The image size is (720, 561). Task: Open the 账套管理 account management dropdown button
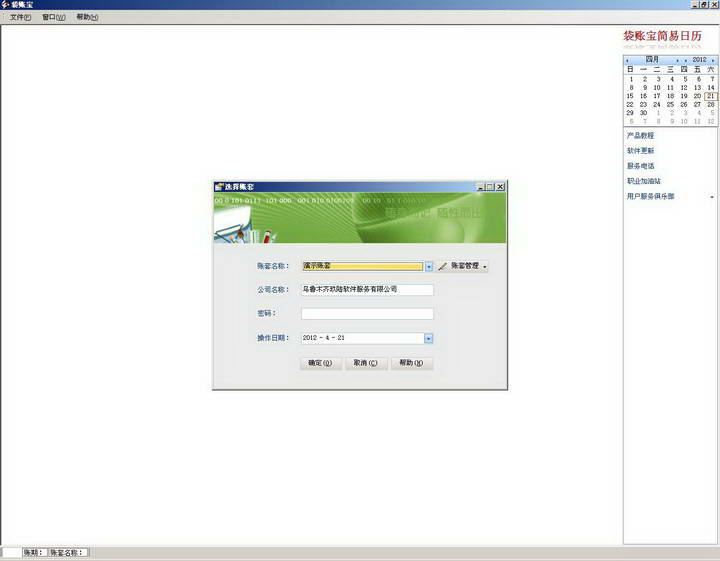(463, 267)
